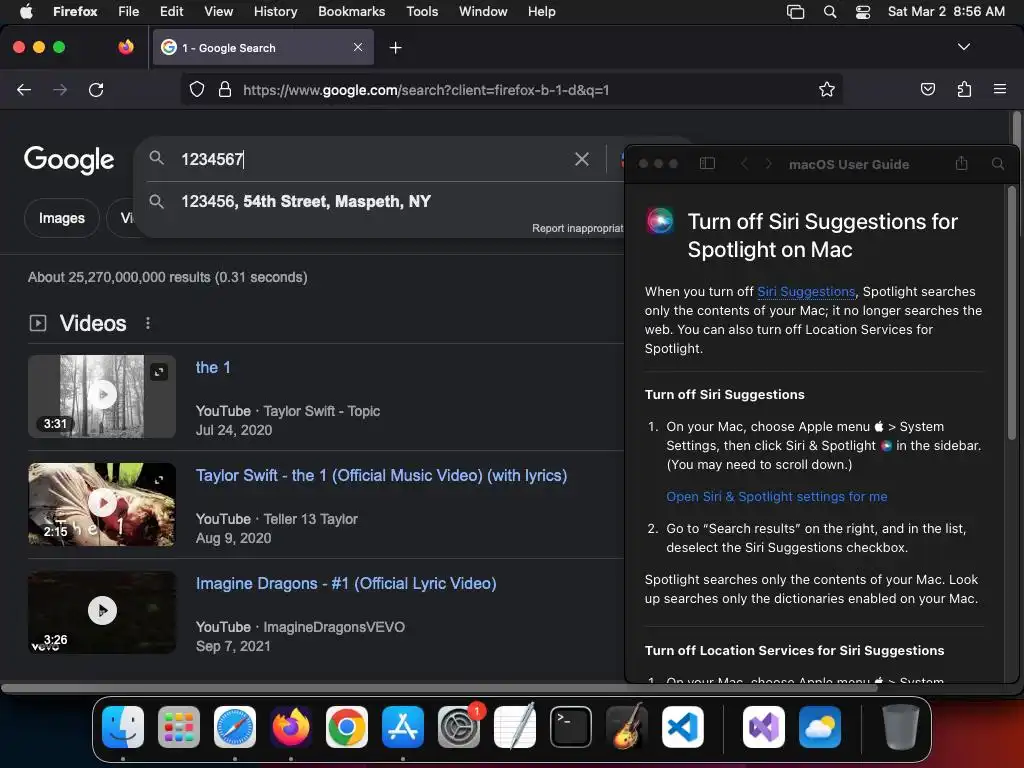This screenshot has width=1024, height=768.
Task: Launch Google Chrome from the Dock
Action: 347,727
